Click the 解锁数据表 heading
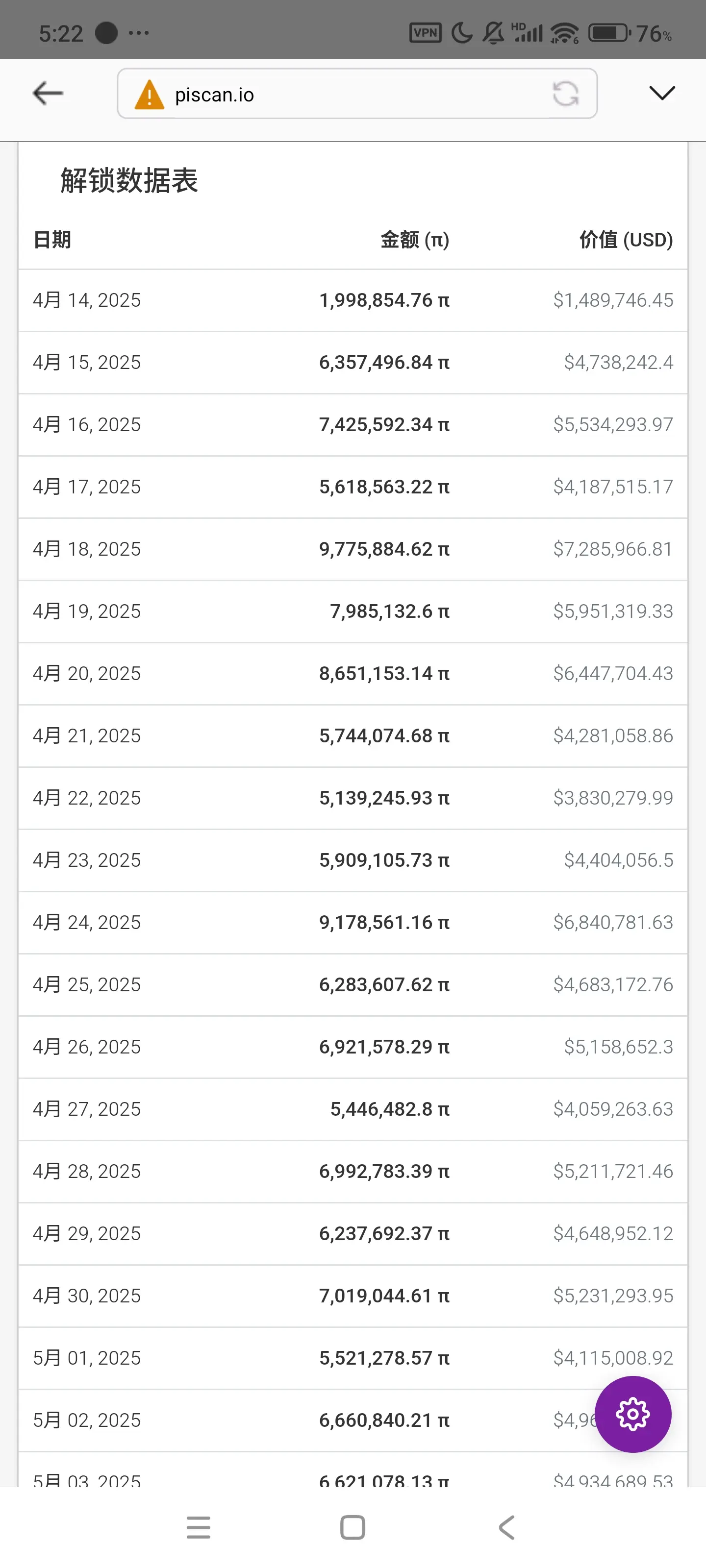The height and width of the screenshot is (1568, 706). (129, 181)
